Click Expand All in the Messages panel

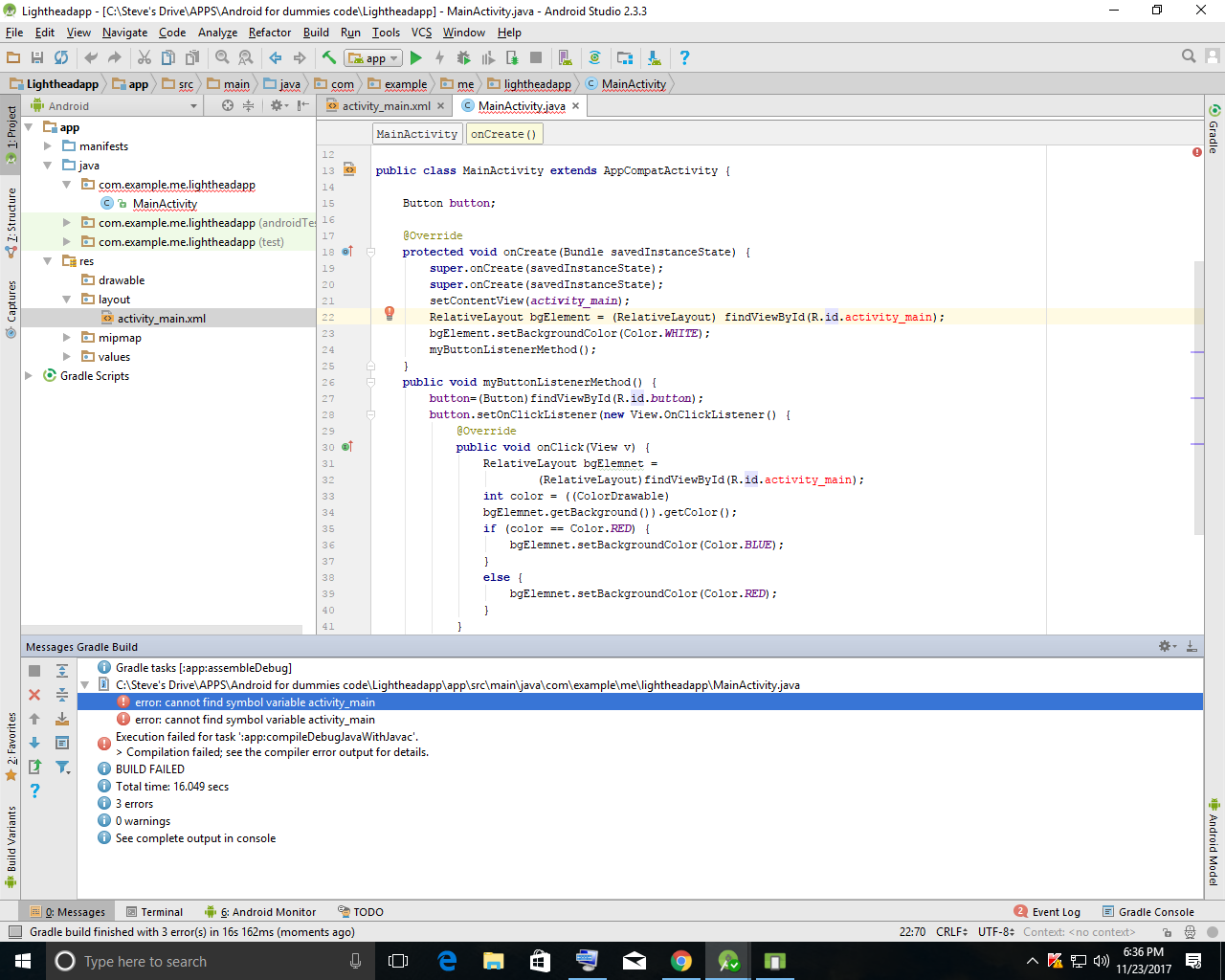coord(62,671)
